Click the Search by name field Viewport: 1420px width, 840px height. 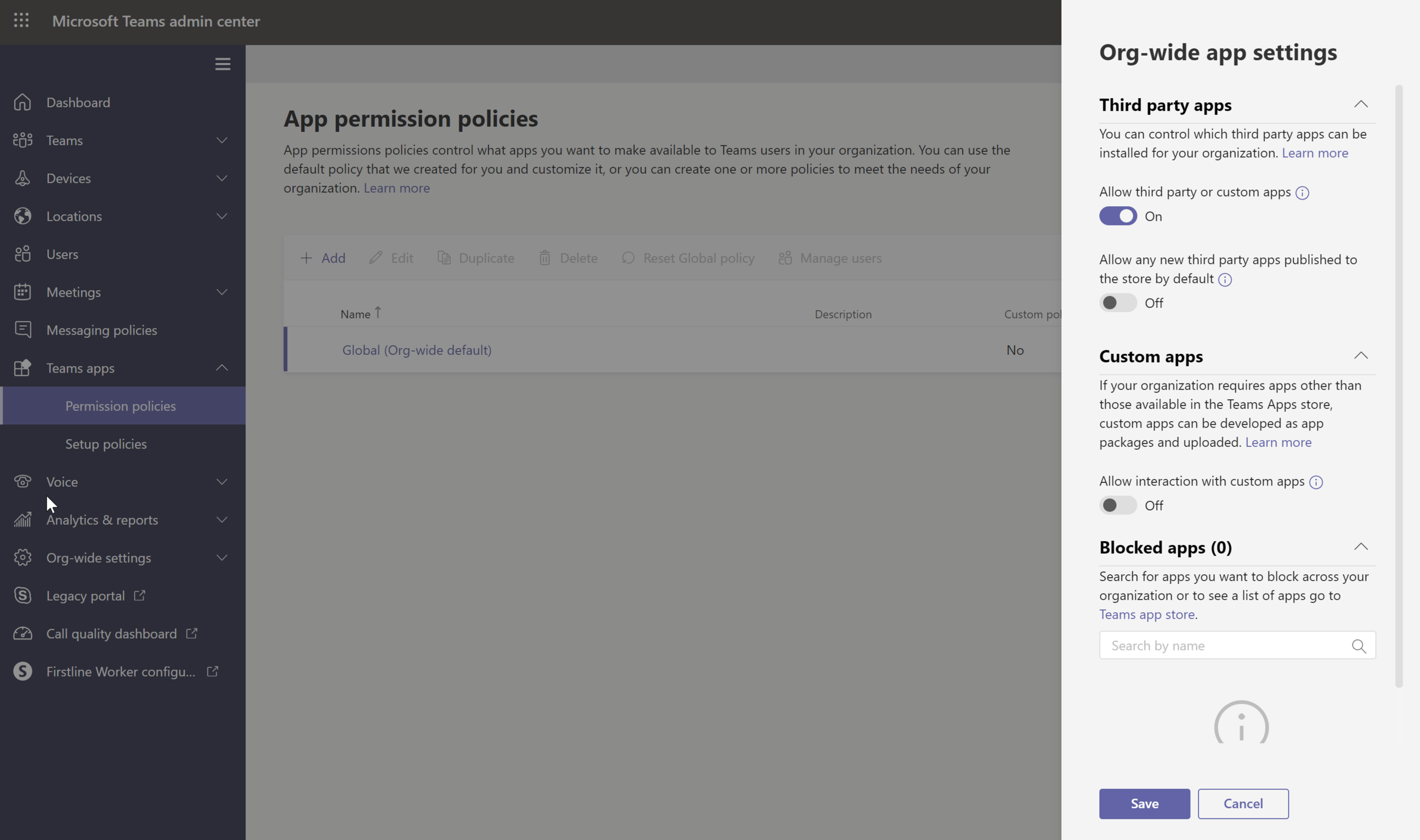click(x=1237, y=645)
